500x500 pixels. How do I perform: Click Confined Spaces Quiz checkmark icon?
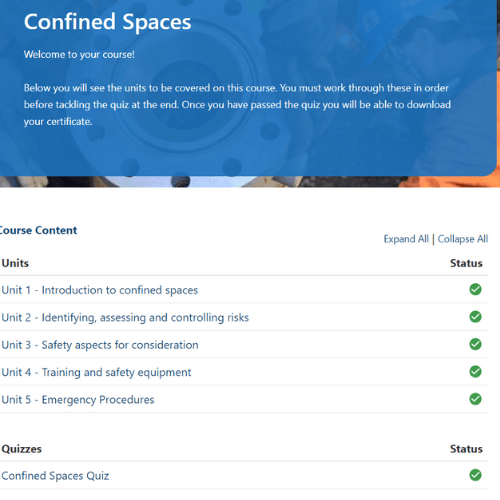pos(475,475)
